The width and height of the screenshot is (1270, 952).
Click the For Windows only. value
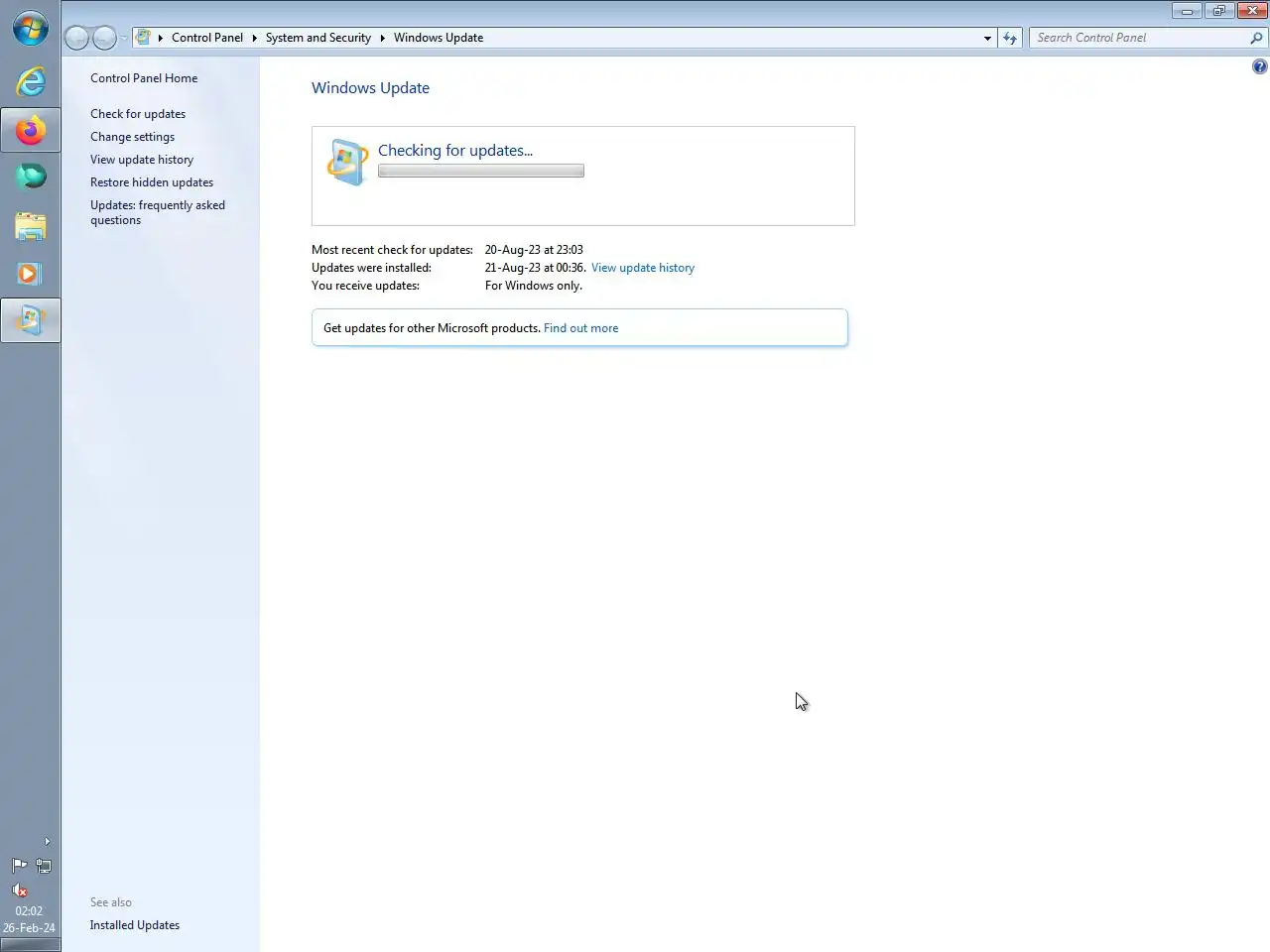[x=534, y=286]
